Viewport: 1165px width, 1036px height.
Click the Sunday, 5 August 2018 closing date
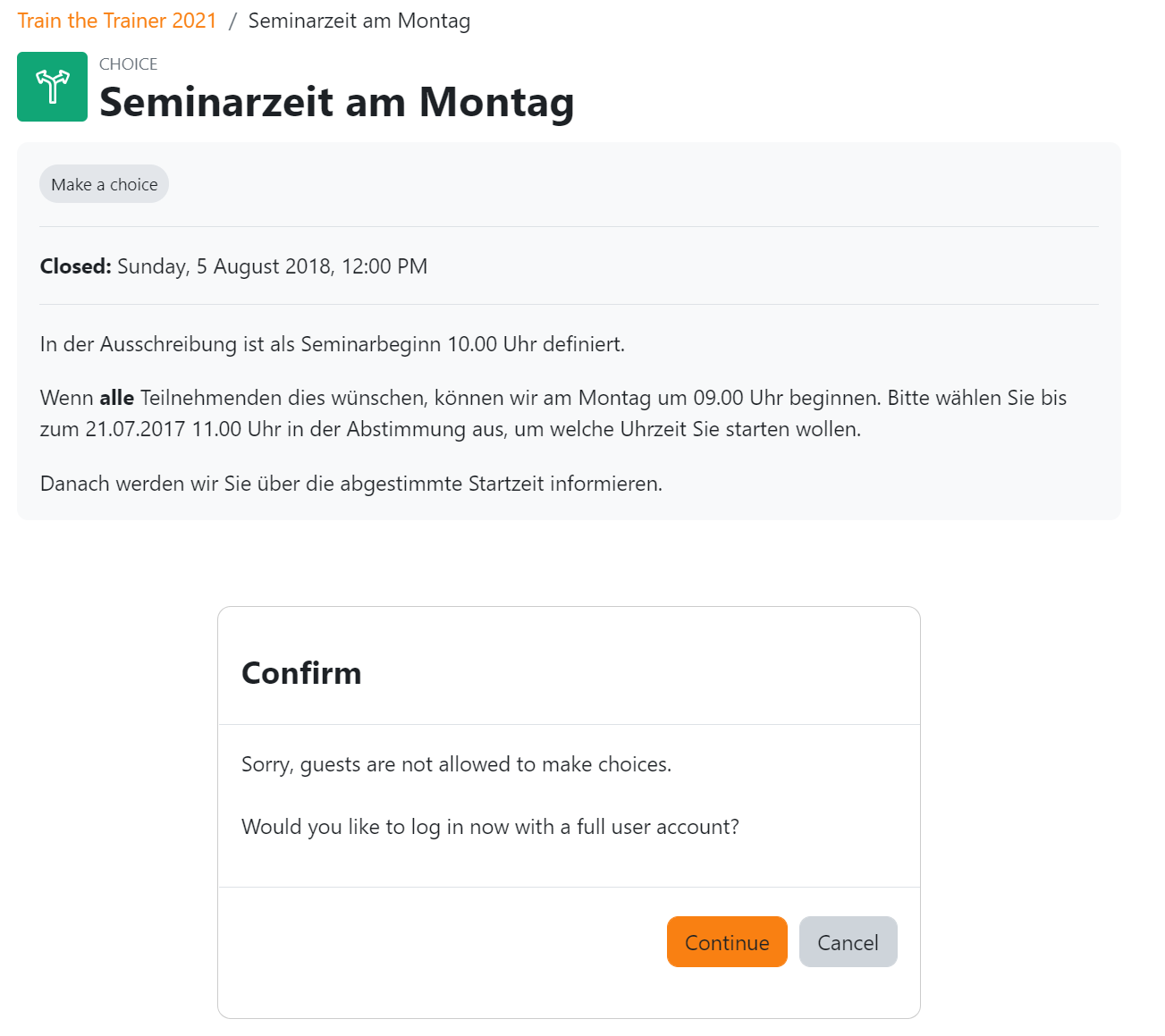coord(273,266)
